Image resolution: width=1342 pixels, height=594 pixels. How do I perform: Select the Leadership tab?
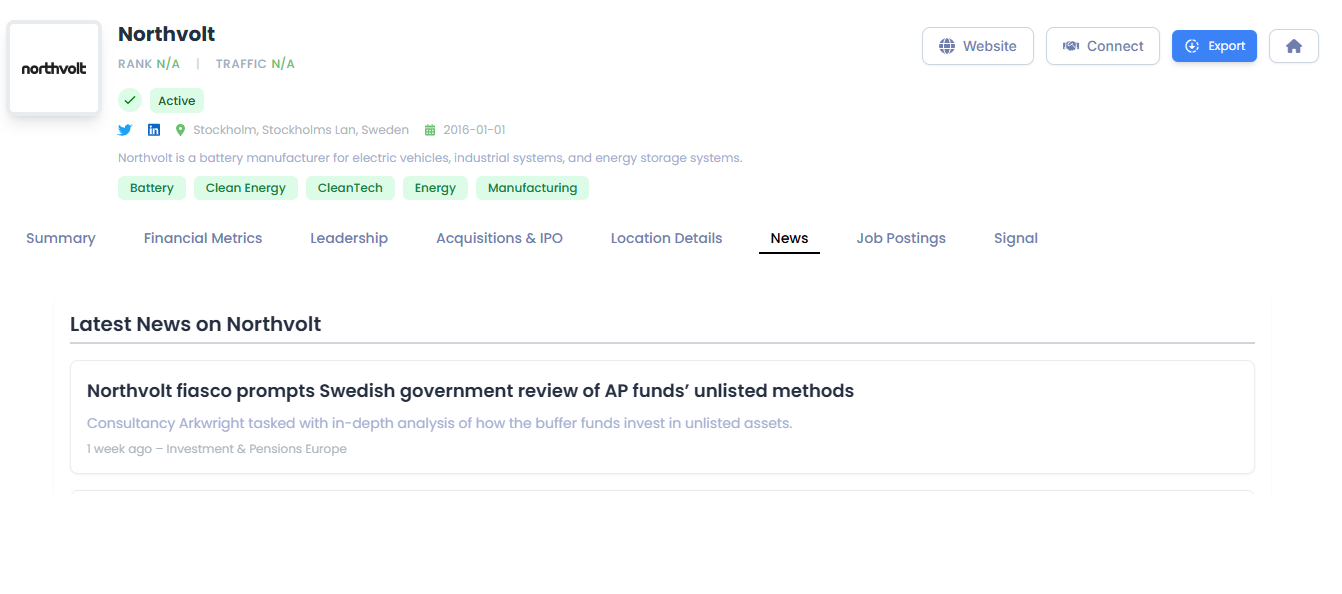[349, 238]
